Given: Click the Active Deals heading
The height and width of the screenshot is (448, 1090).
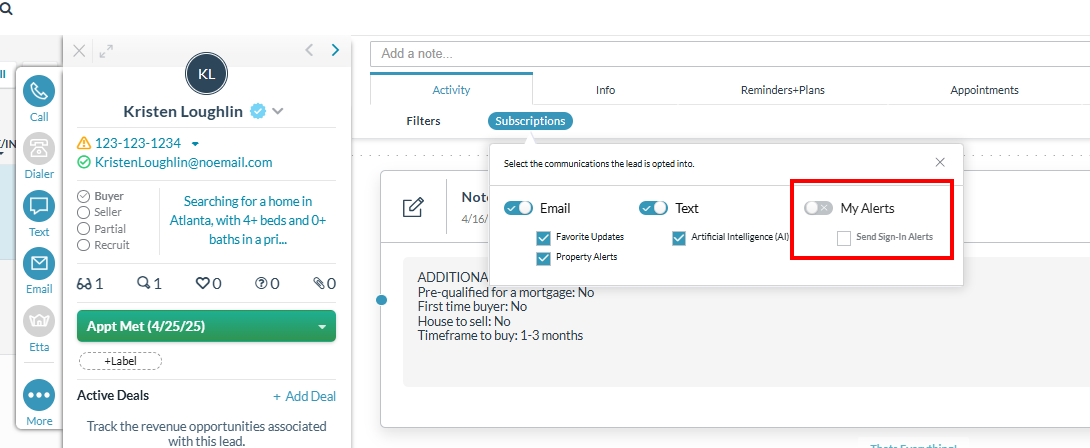Looking at the screenshot, I should point(113,395).
